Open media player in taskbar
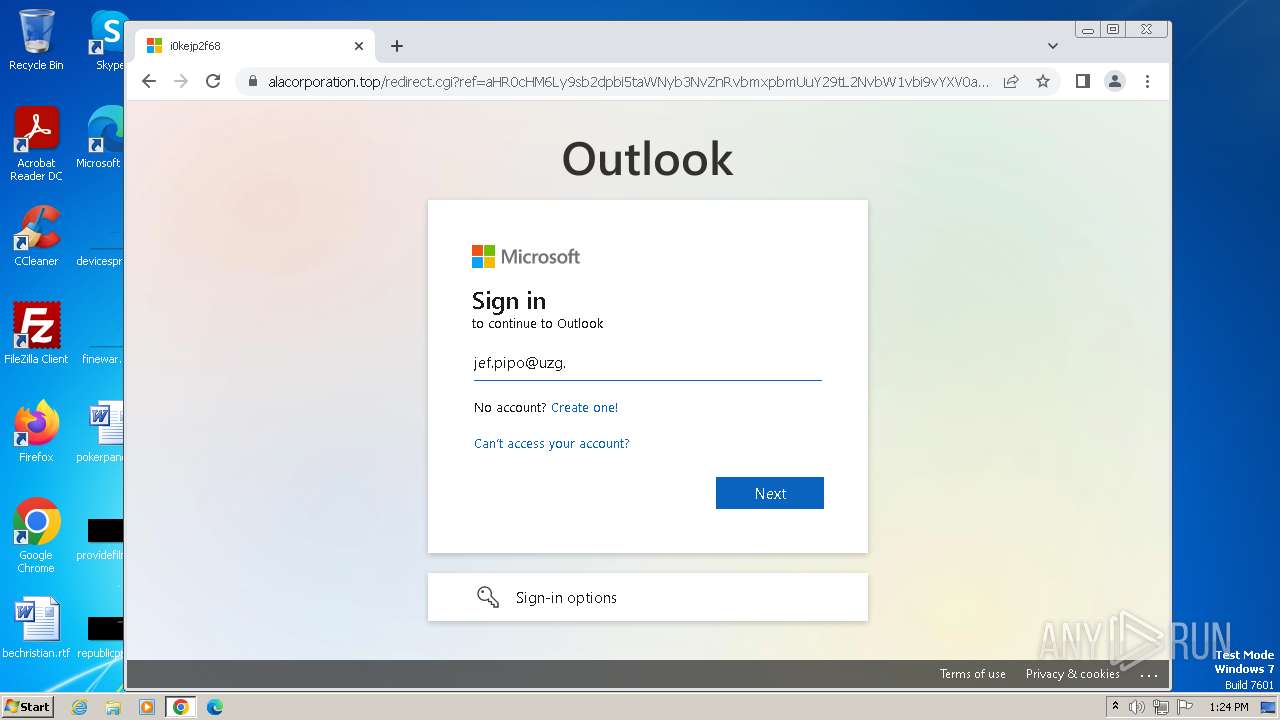 pyautogui.click(x=147, y=707)
